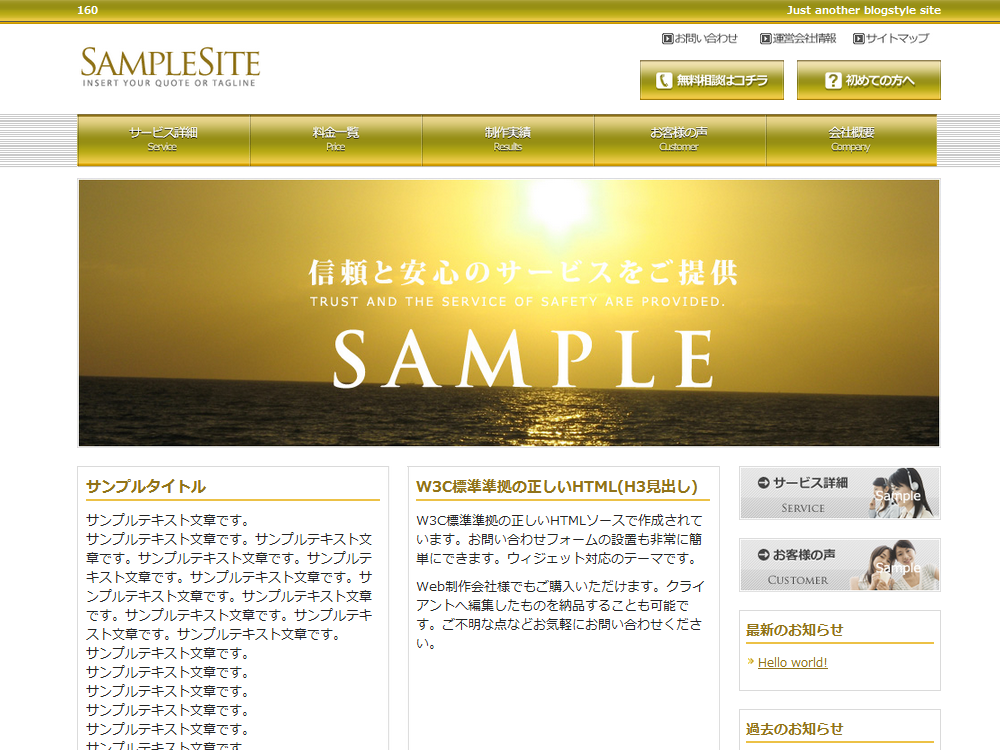Click the paragraph beginning Web制作会社様でも
The image size is (1000, 750).
[560, 614]
